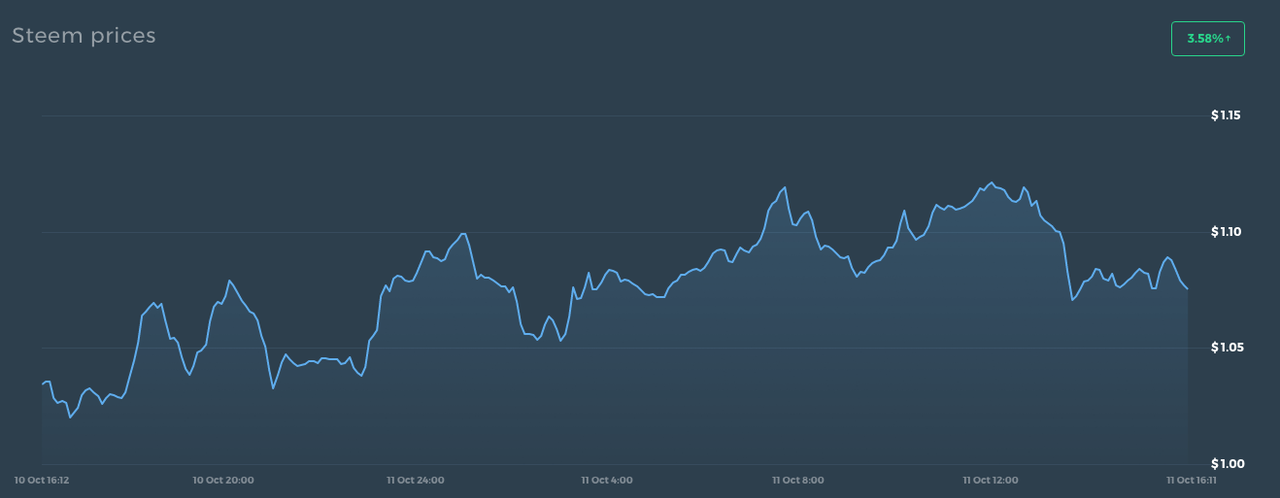Select the 11 Oct 4:00 time label
The height and width of the screenshot is (498, 1280).
coord(606,481)
